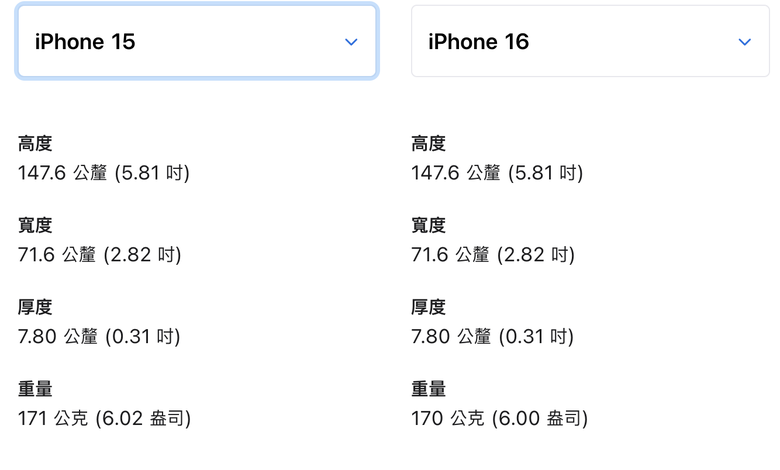Click the 厚度 label in iPhone 15 column

[35, 307]
